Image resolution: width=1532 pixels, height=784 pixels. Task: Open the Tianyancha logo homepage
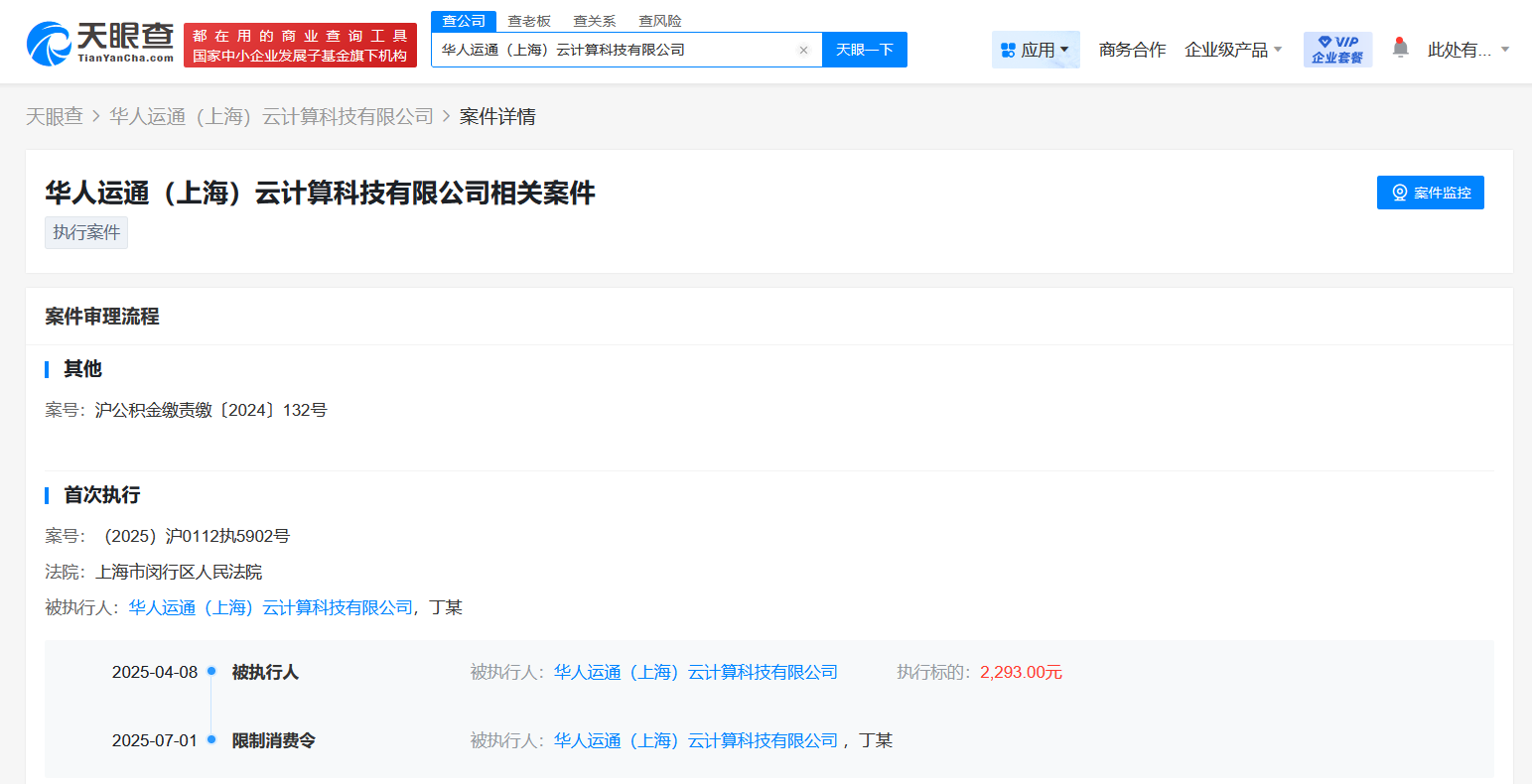(100, 45)
